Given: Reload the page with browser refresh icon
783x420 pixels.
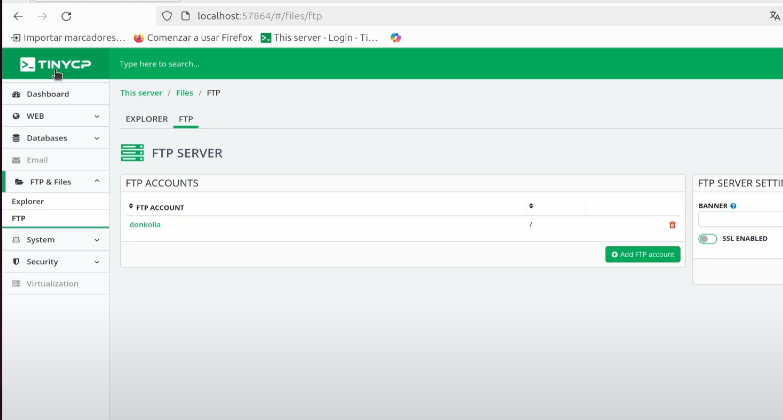Looking at the screenshot, I should [x=66, y=16].
